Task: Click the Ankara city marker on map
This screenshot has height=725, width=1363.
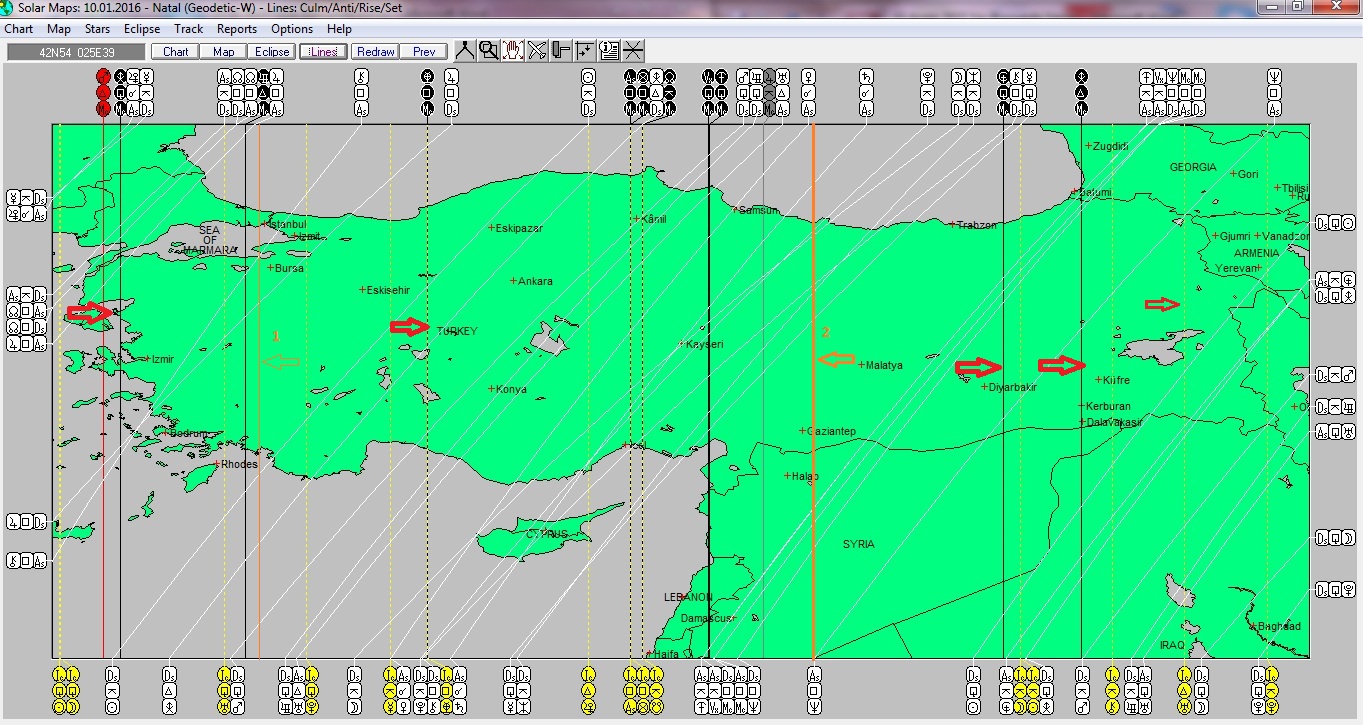Action: [514, 281]
